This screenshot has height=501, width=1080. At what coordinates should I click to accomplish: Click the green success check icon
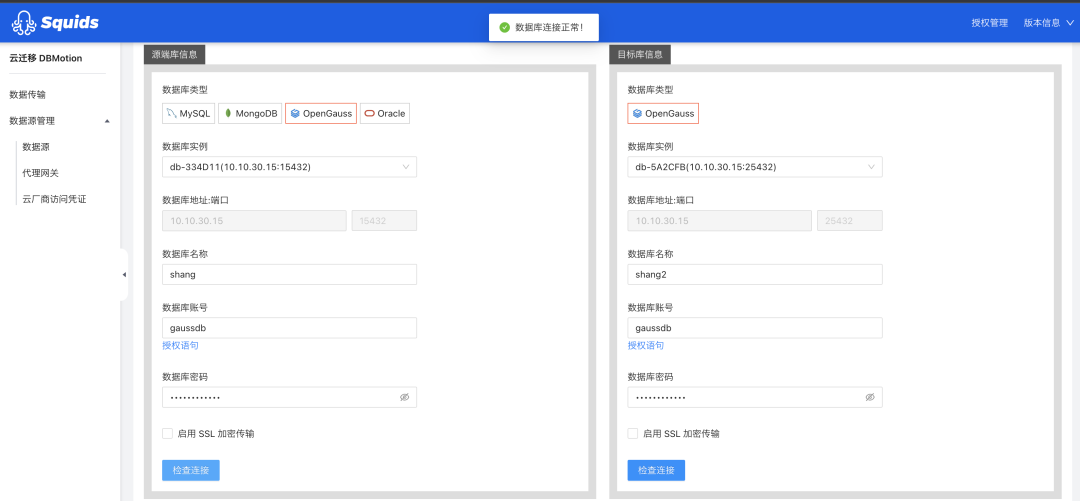tap(505, 28)
